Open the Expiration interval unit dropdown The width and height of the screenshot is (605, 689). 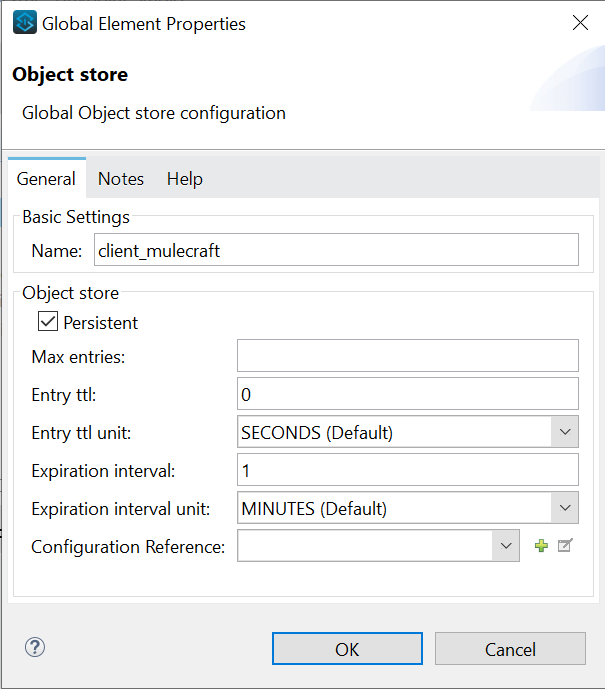click(565, 508)
